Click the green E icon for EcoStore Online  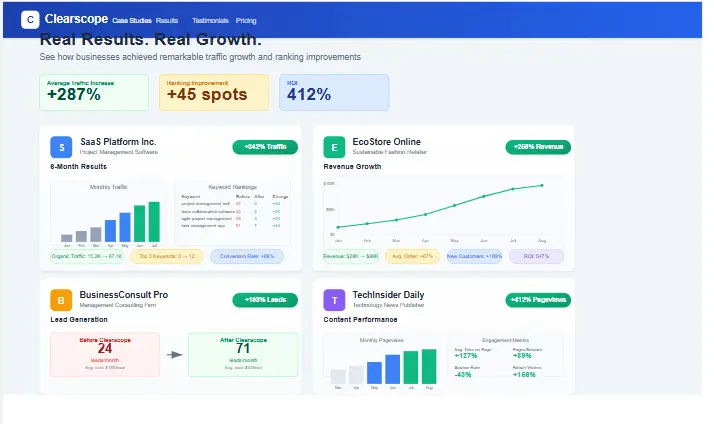coord(334,147)
